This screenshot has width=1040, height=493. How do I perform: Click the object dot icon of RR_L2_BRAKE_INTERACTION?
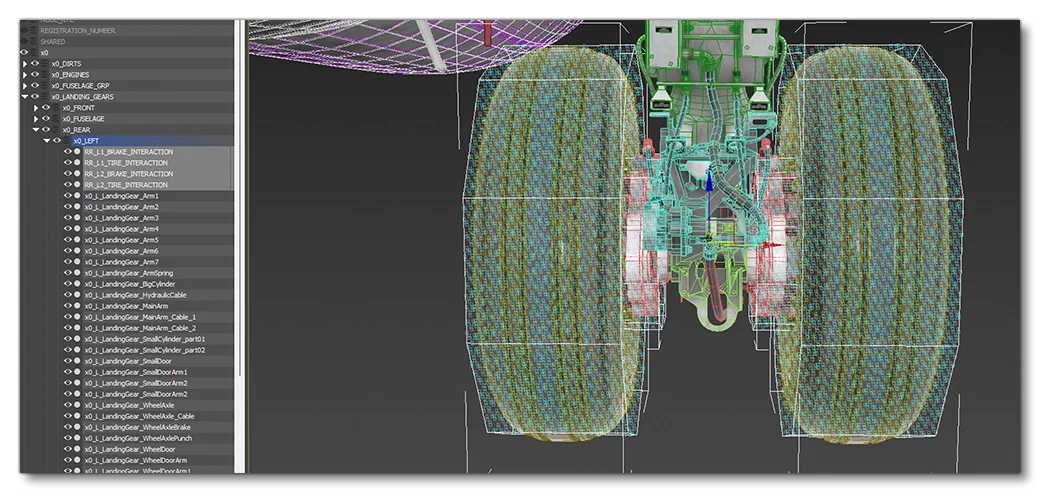click(78, 174)
